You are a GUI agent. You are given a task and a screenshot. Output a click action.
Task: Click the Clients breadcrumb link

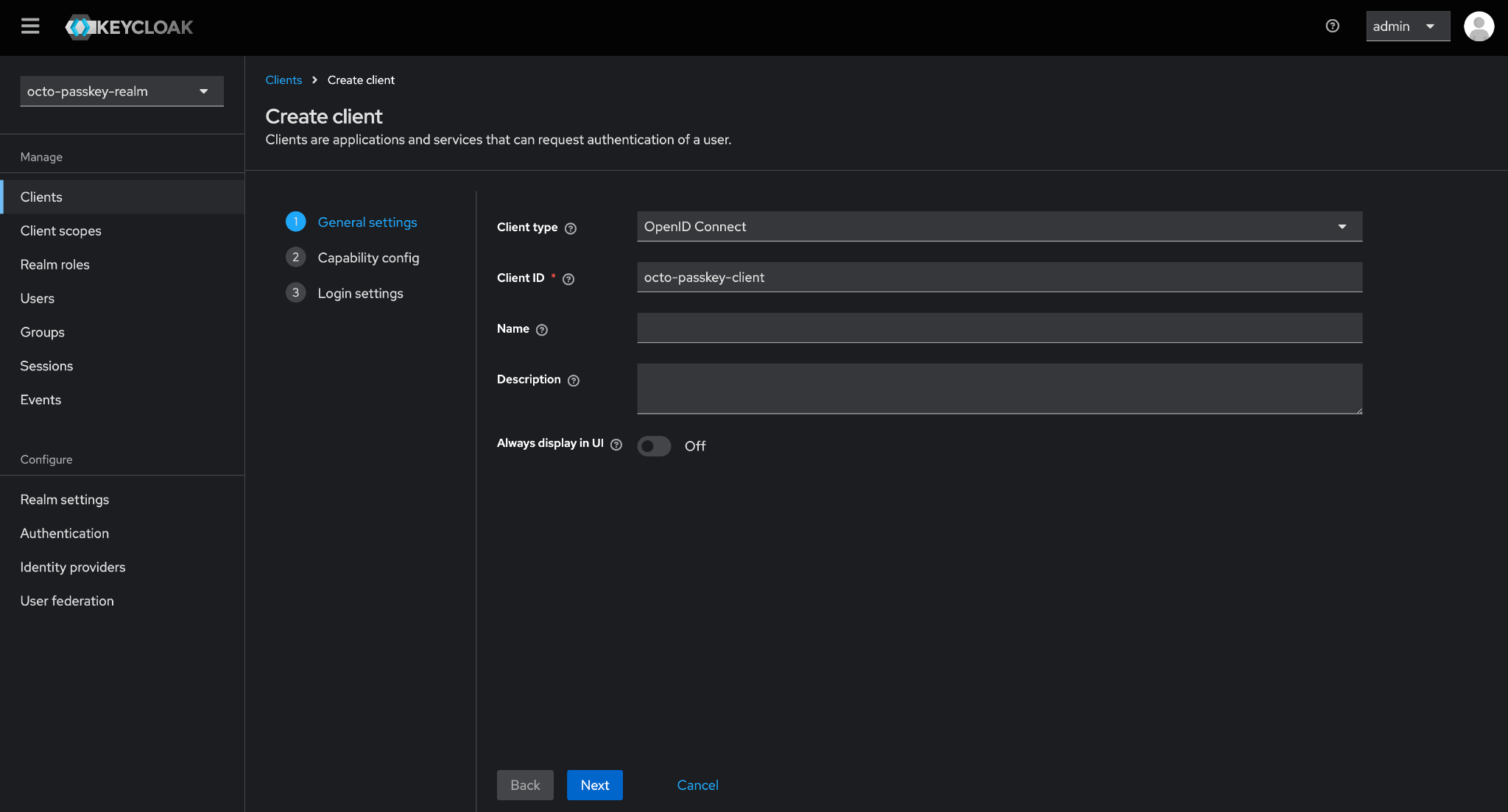point(283,80)
